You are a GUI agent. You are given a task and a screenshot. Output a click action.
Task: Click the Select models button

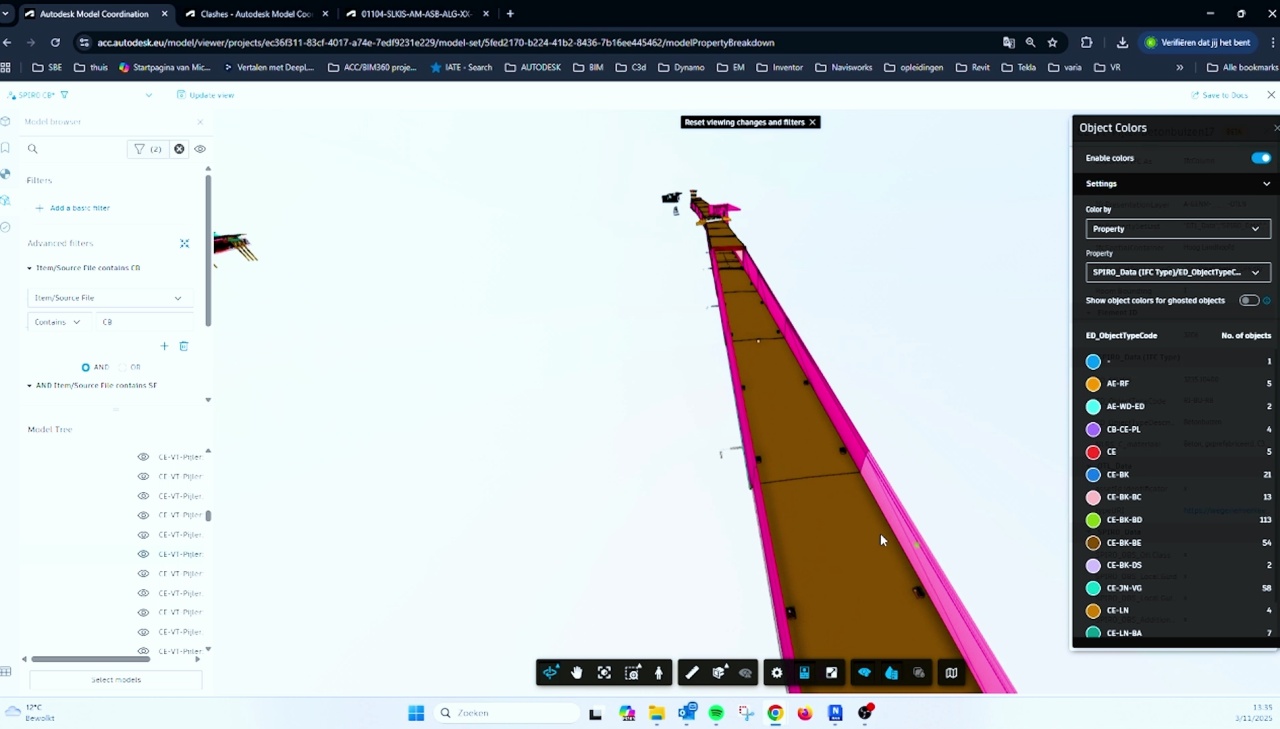[x=116, y=680]
